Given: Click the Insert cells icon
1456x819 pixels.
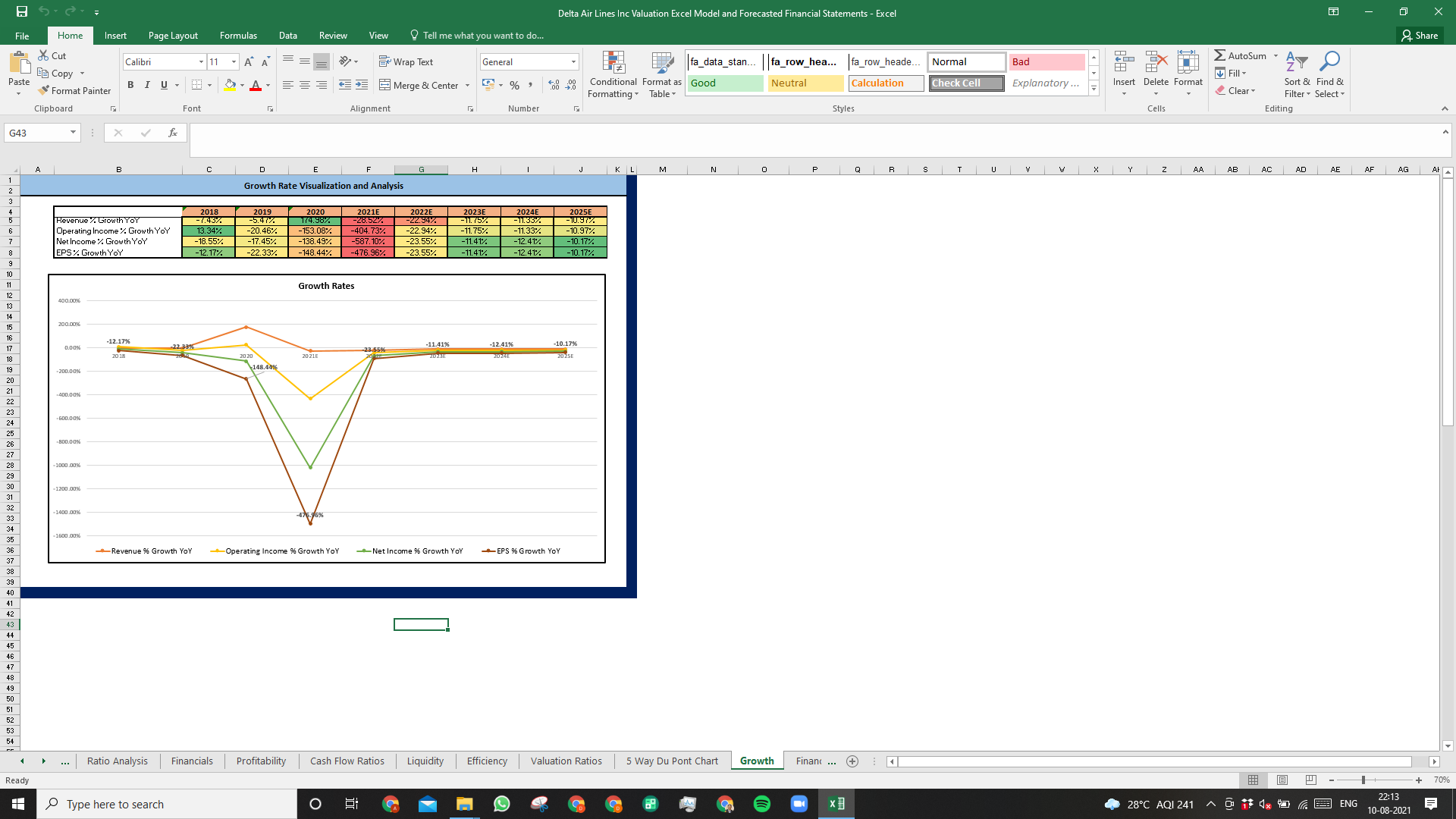Looking at the screenshot, I should pos(1124,62).
